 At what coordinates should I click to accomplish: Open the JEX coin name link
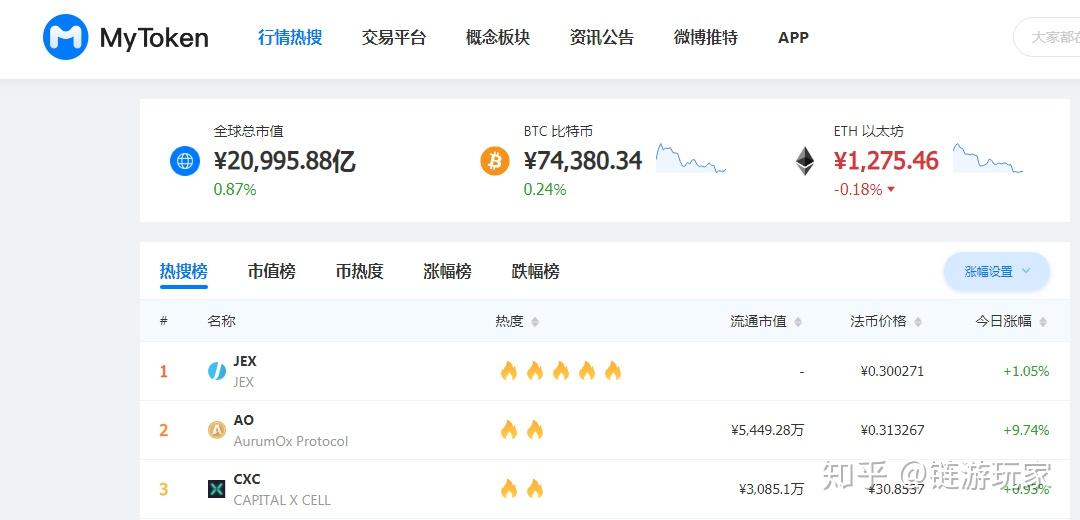pyautogui.click(x=245, y=361)
